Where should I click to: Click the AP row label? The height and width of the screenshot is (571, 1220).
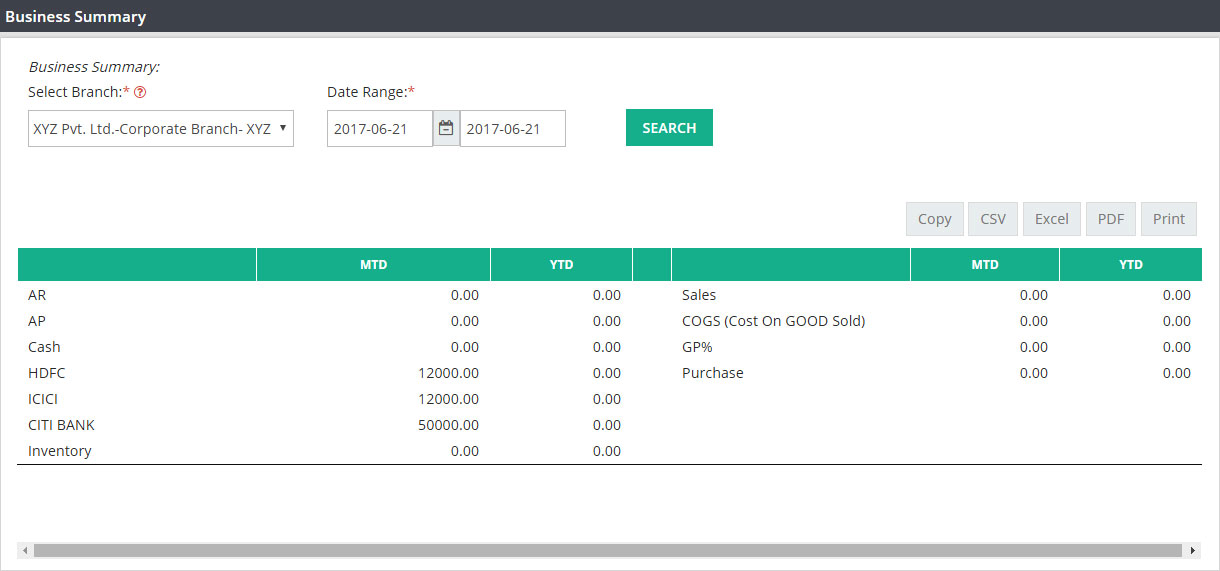click(37, 321)
